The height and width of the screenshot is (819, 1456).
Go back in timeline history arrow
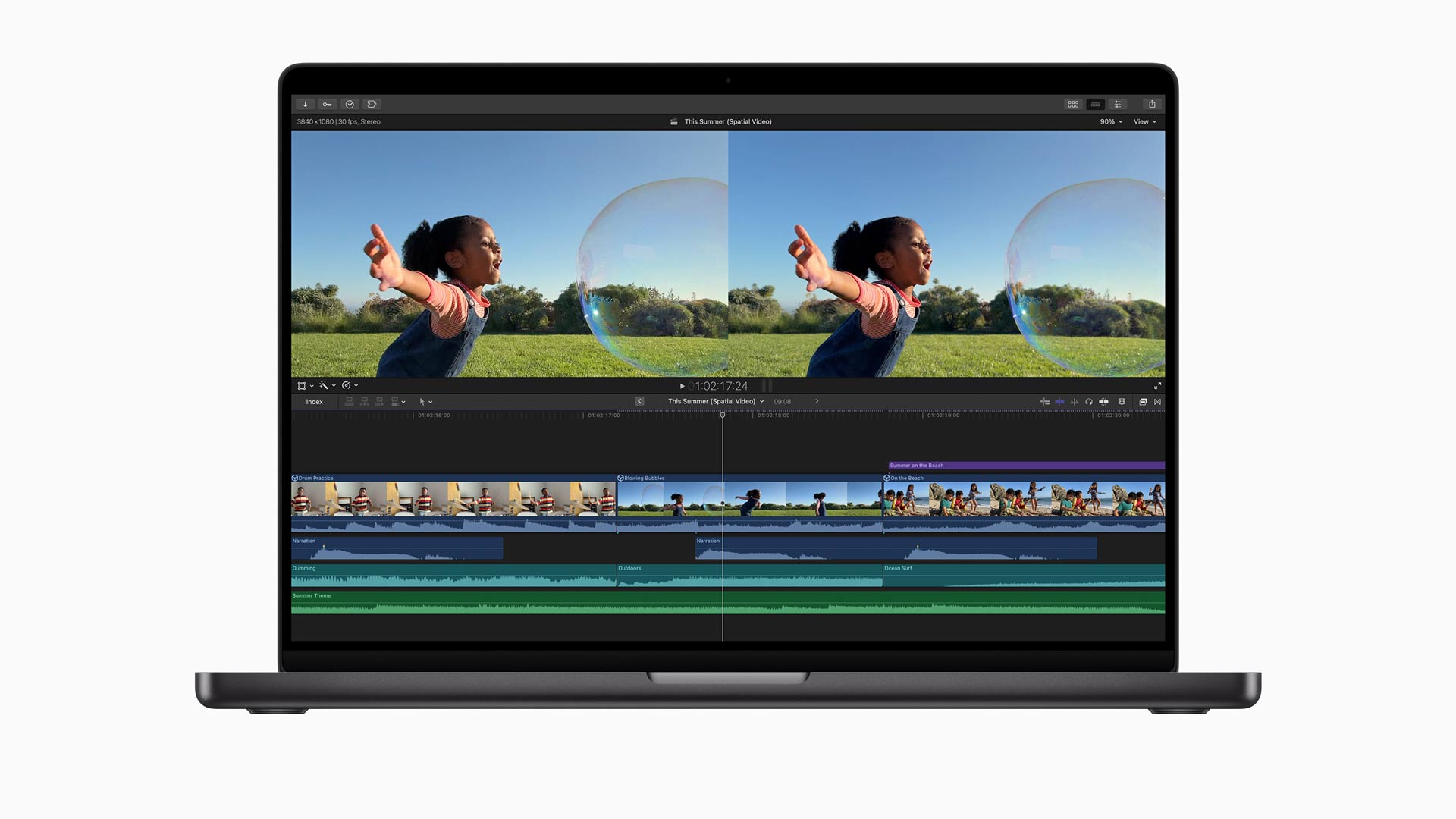pos(639,402)
